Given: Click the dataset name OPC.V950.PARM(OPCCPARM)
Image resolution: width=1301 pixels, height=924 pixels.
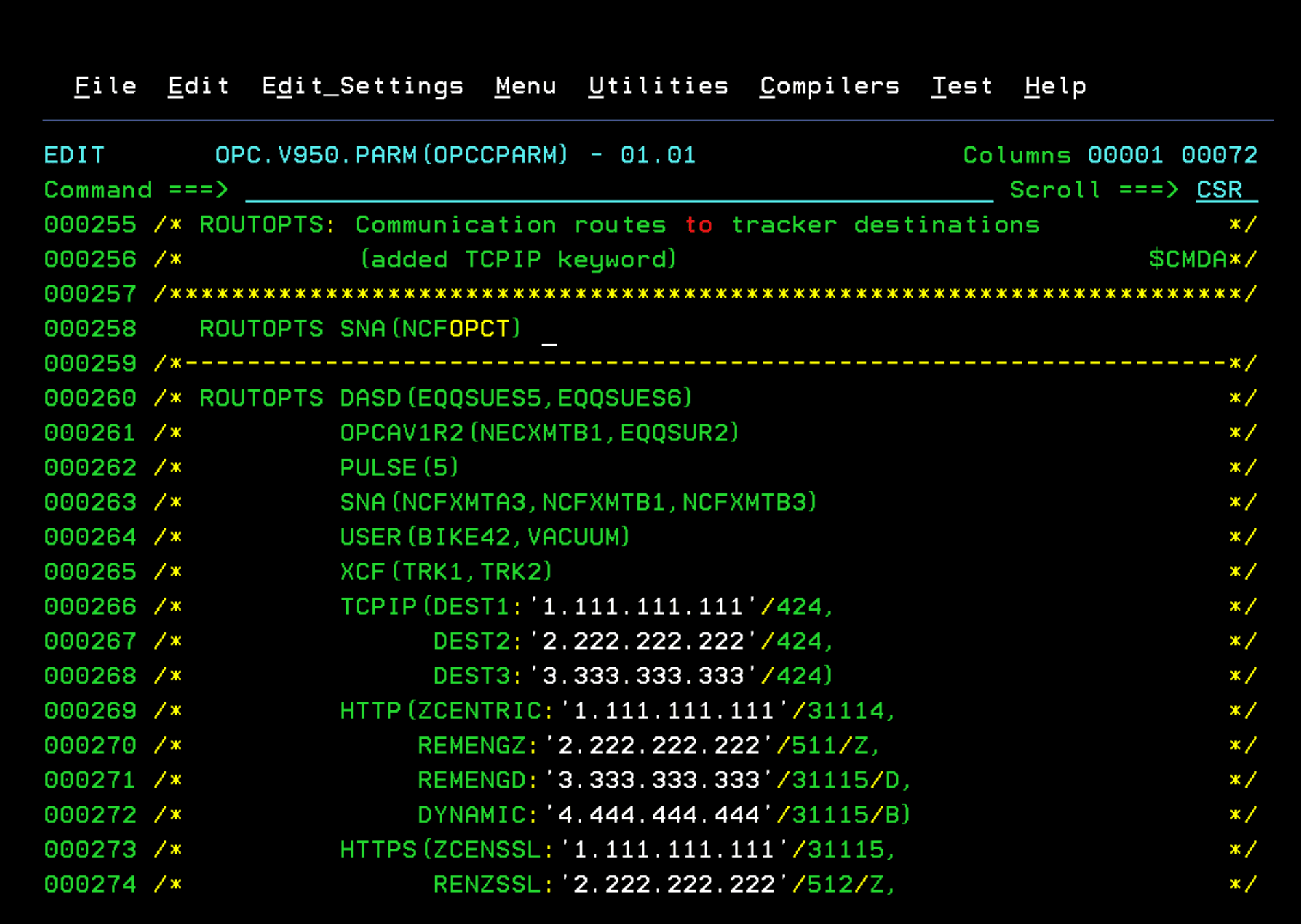Looking at the screenshot, I should click(390, 155).
